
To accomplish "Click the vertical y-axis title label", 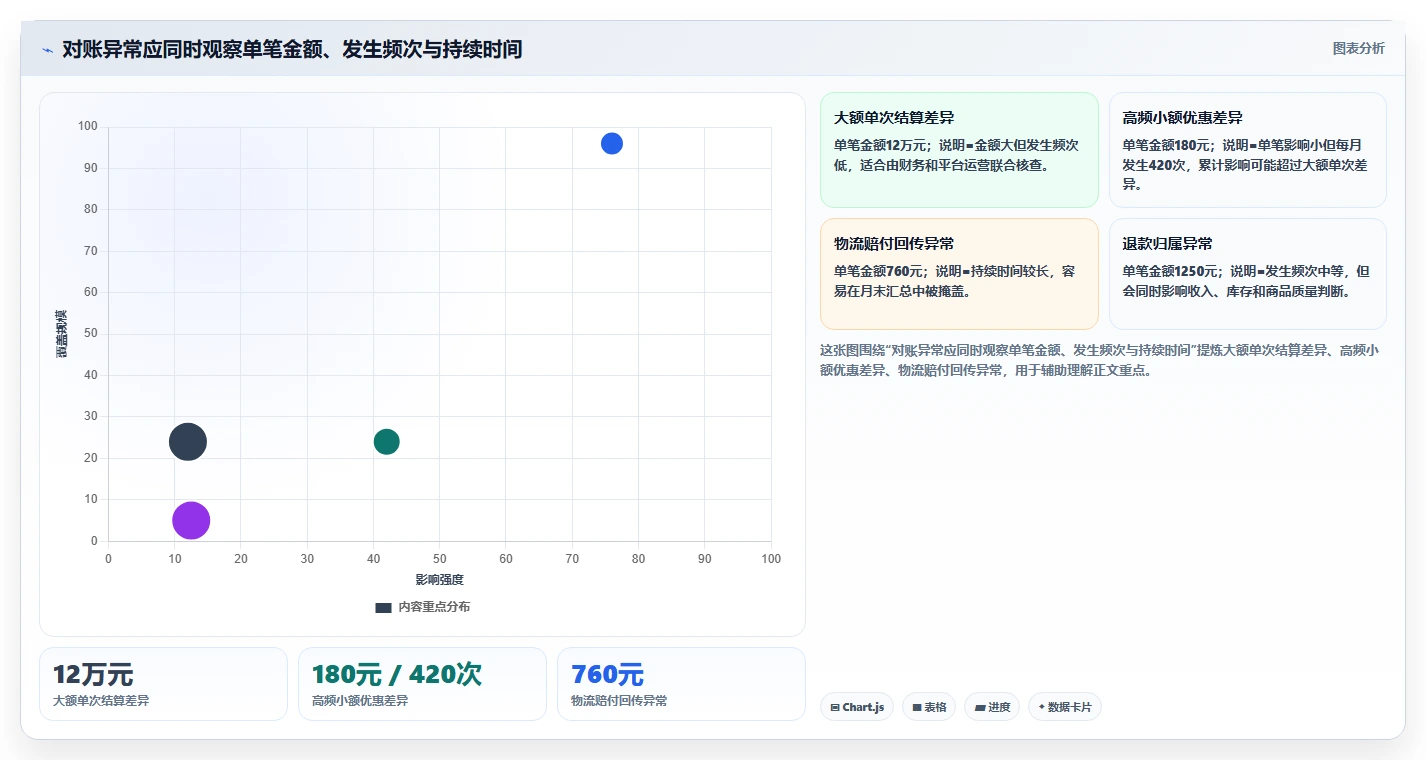I will (61, 334).
